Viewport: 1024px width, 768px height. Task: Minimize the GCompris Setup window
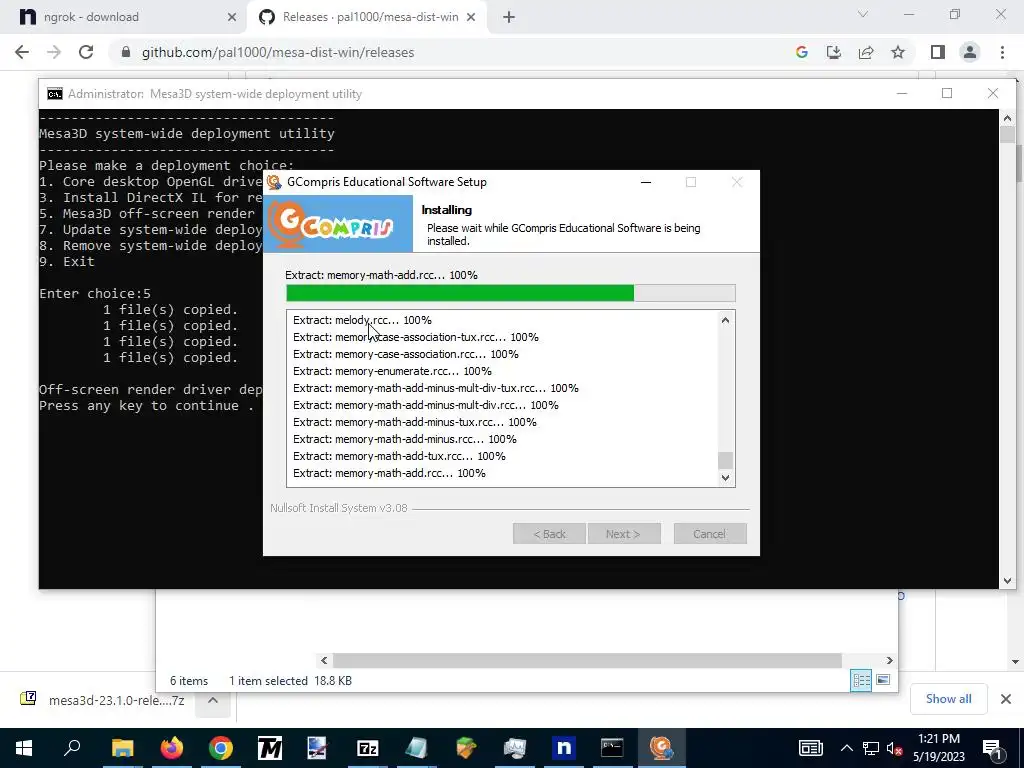coord(646,182)
